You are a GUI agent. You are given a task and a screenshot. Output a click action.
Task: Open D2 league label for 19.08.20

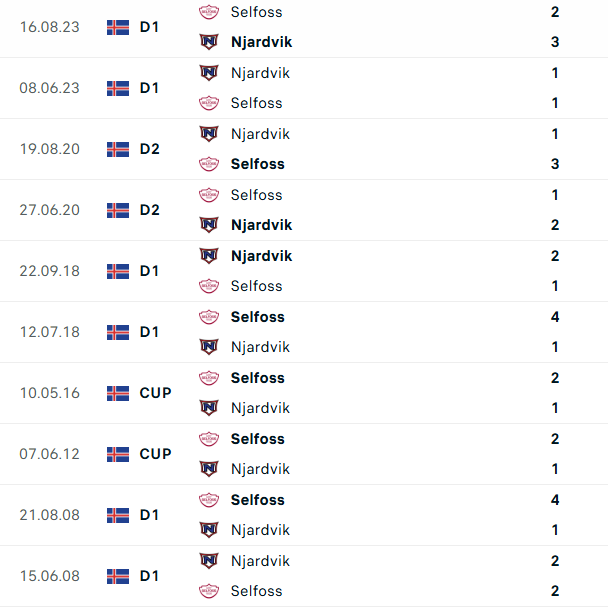tap(149, 149)
